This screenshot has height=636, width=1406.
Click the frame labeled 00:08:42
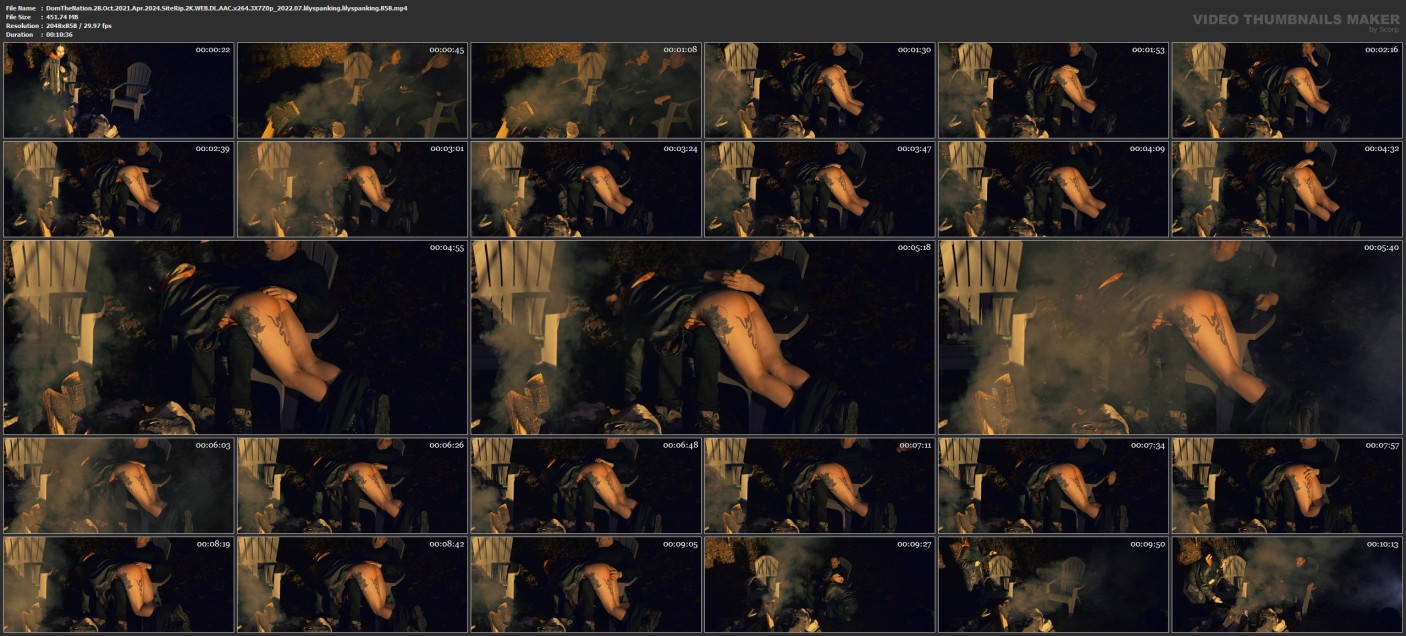[x=352, y=584]
